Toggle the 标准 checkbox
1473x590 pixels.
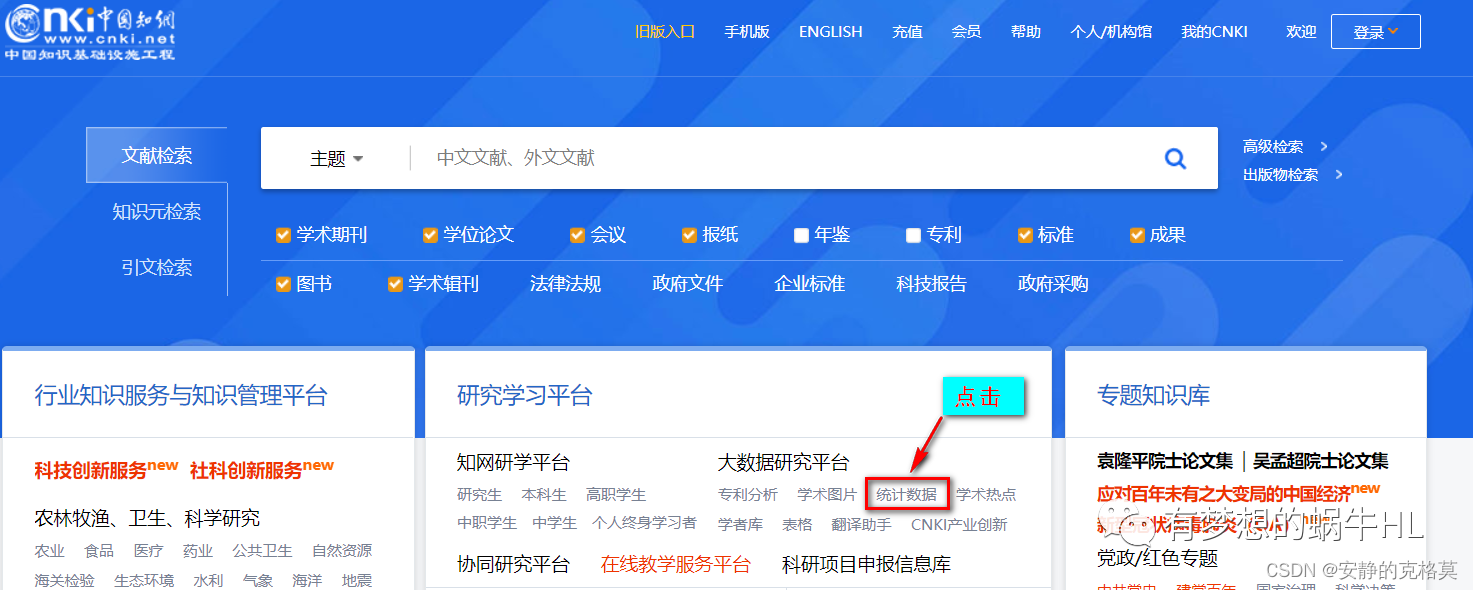[x=1025, y=236]
